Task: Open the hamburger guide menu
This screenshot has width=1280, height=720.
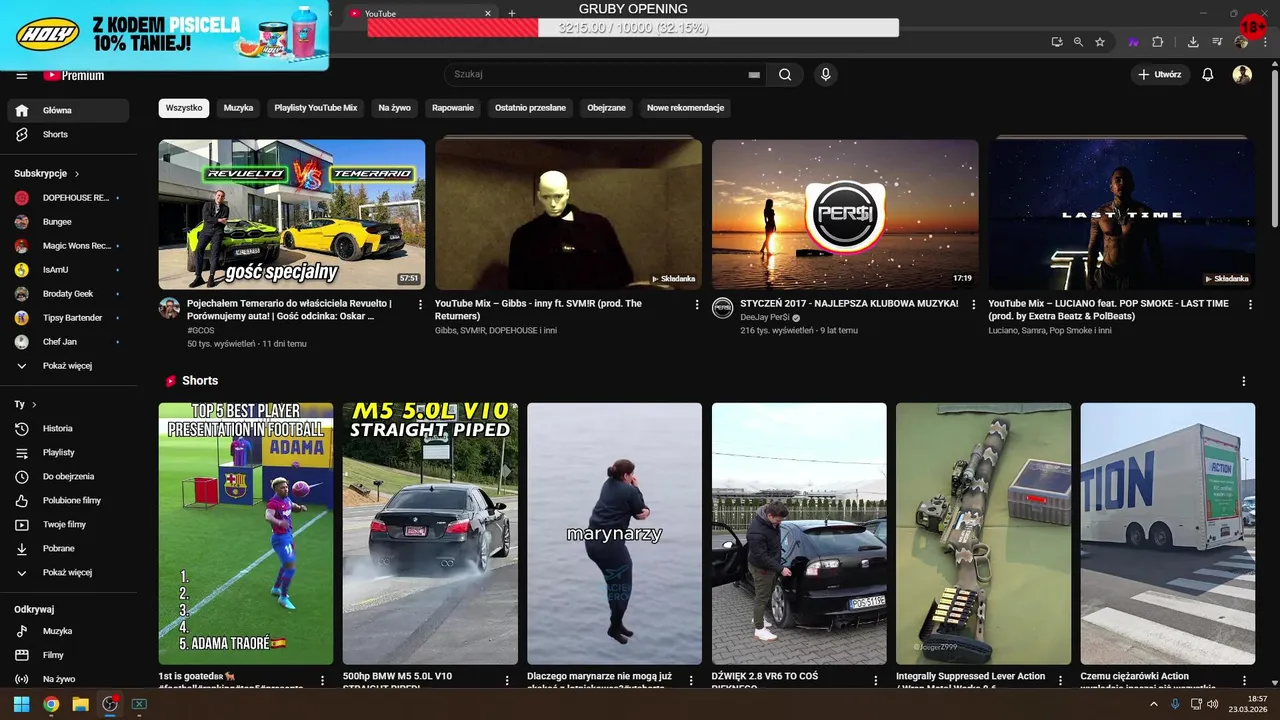Action: tap(22, 75)
